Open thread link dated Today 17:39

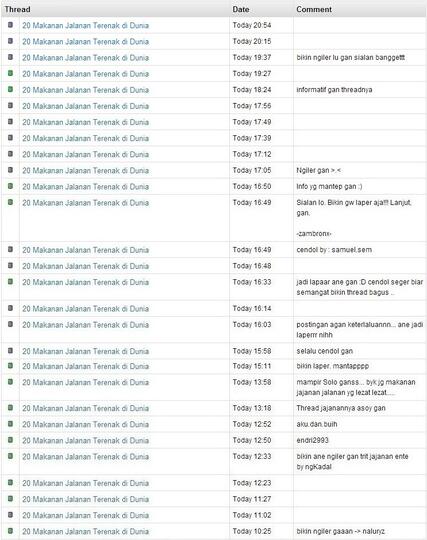point(85,138)
